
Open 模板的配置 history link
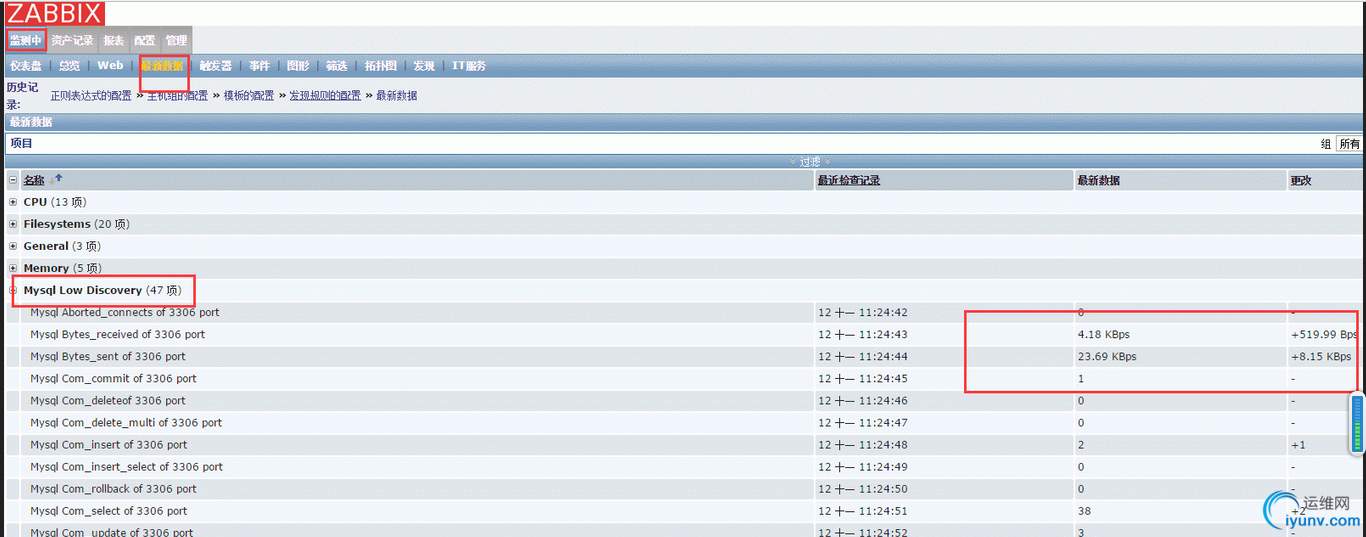click(x=249, y=96)
